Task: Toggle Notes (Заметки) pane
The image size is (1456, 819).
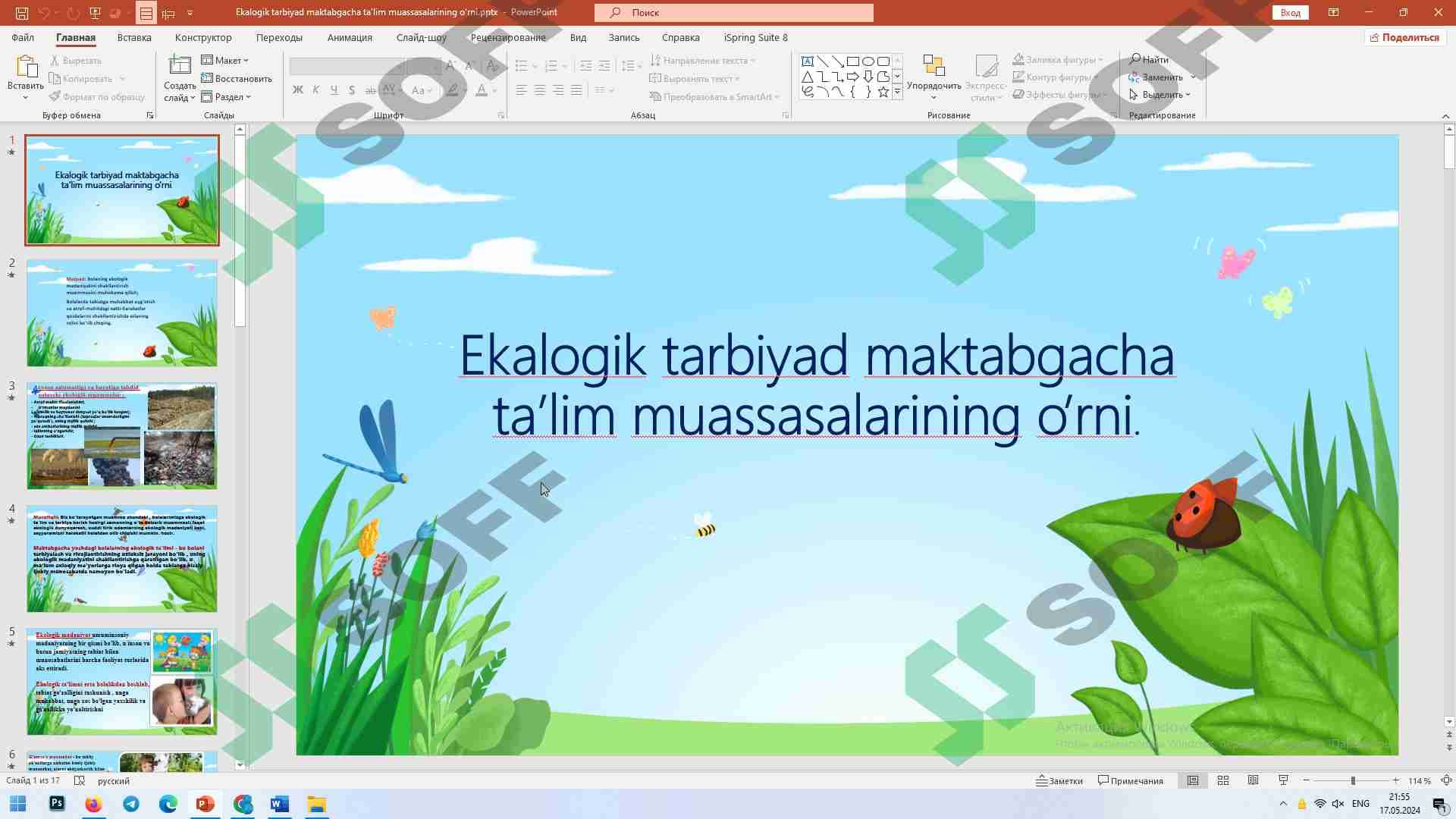Action: point(1059,780)
